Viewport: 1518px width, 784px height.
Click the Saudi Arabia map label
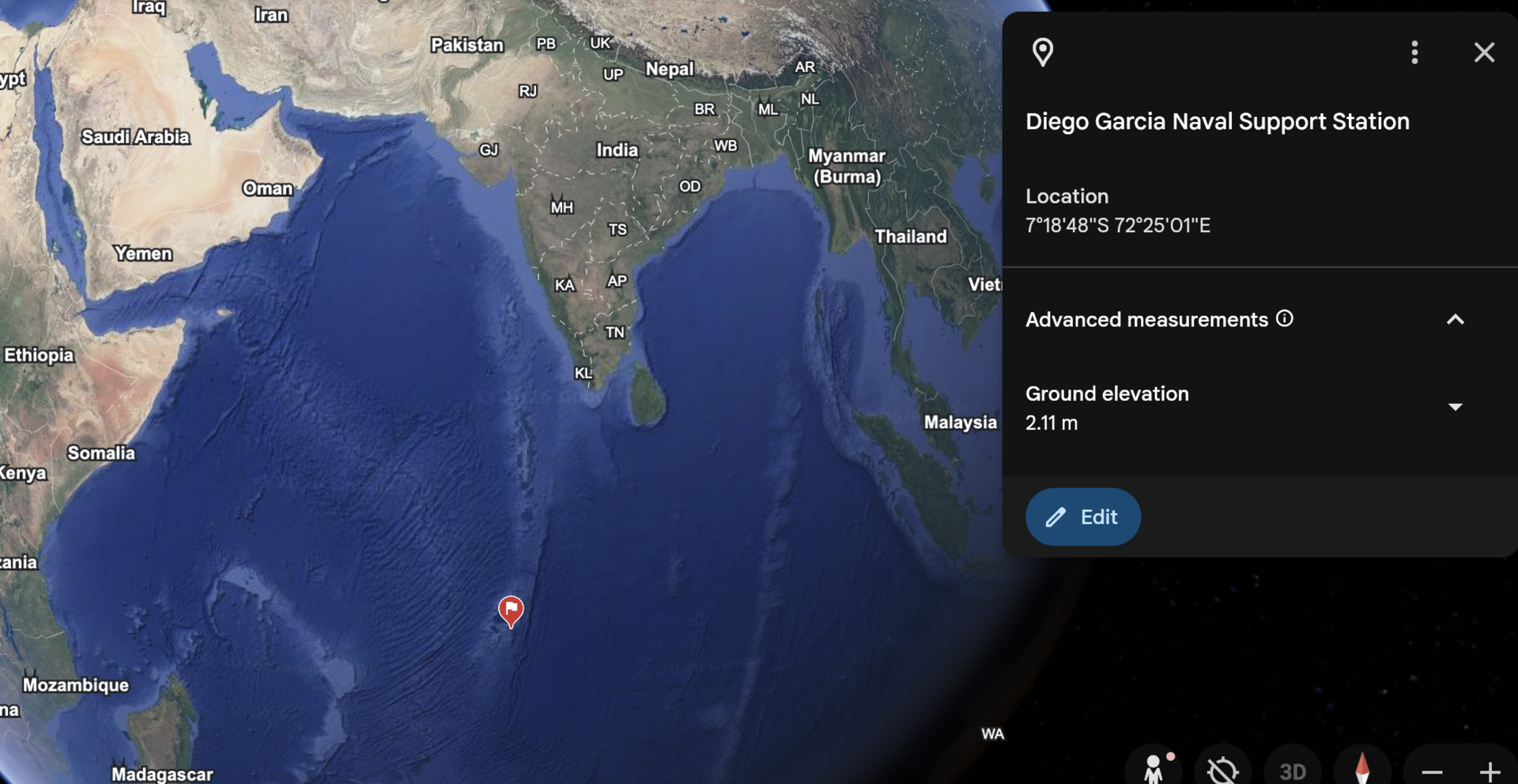135,137
